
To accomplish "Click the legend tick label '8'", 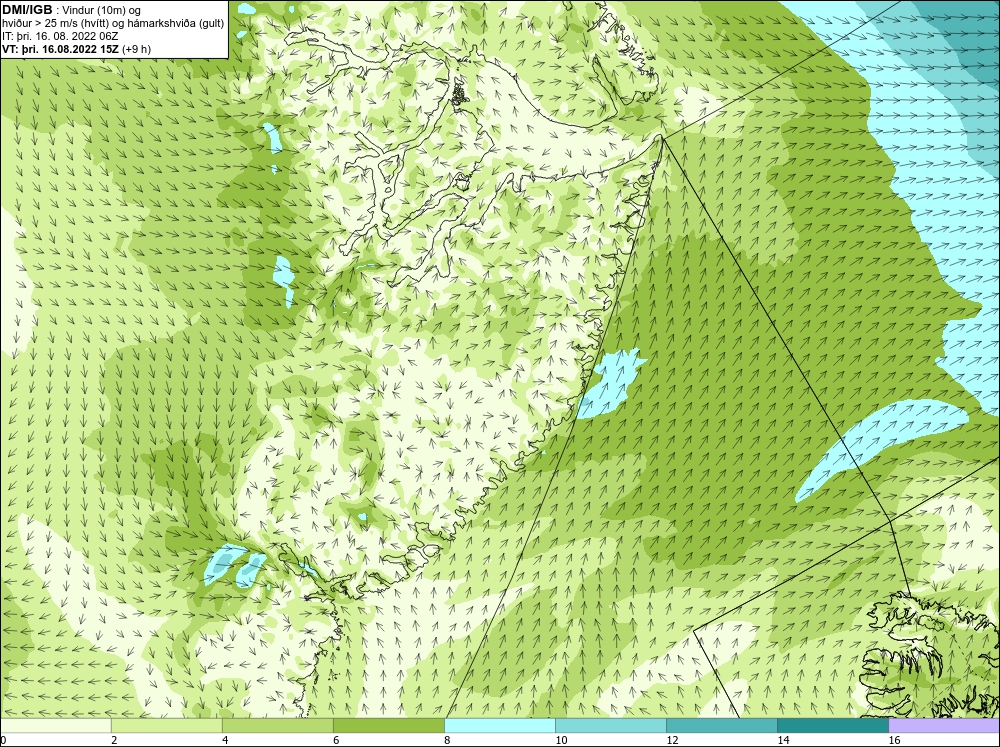I will click(447, 740).
